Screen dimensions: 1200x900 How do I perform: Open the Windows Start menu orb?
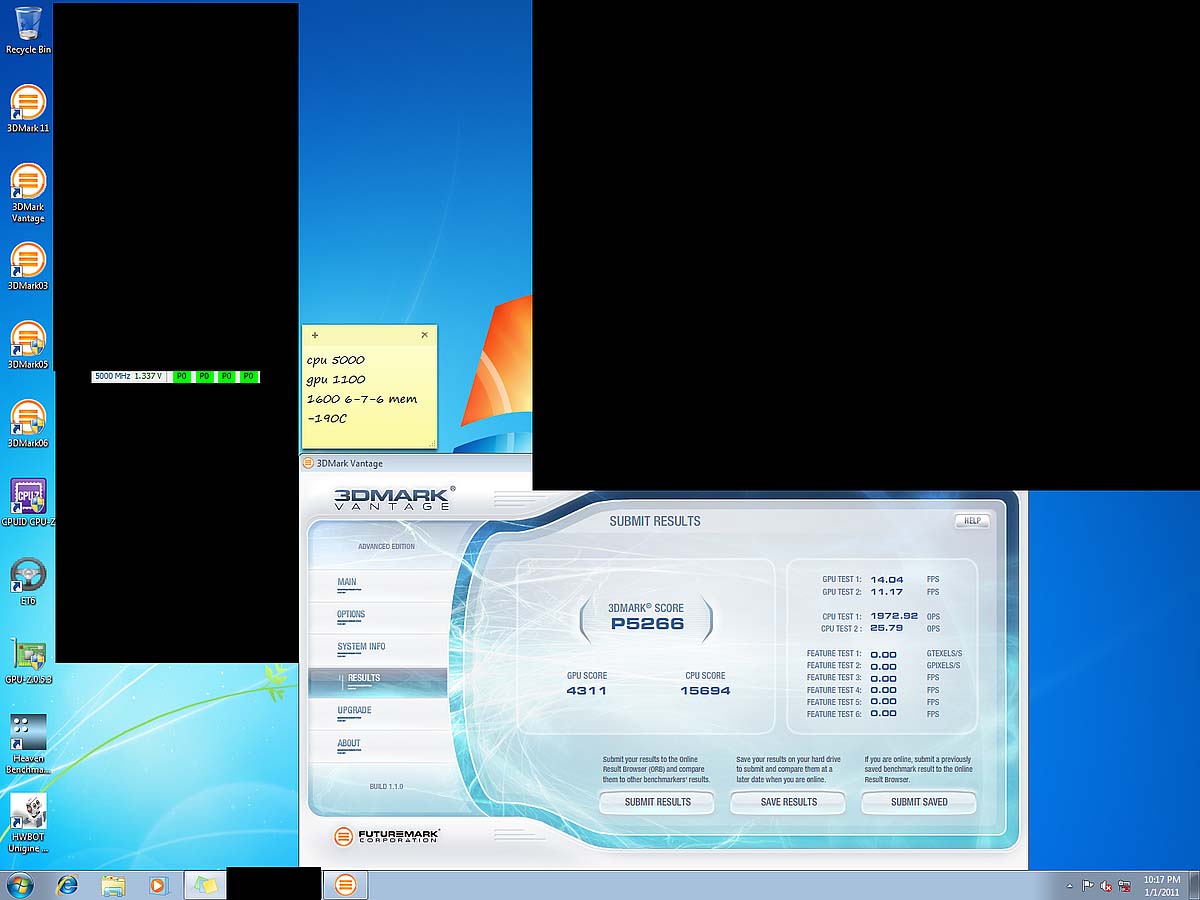tap(19, 885)
